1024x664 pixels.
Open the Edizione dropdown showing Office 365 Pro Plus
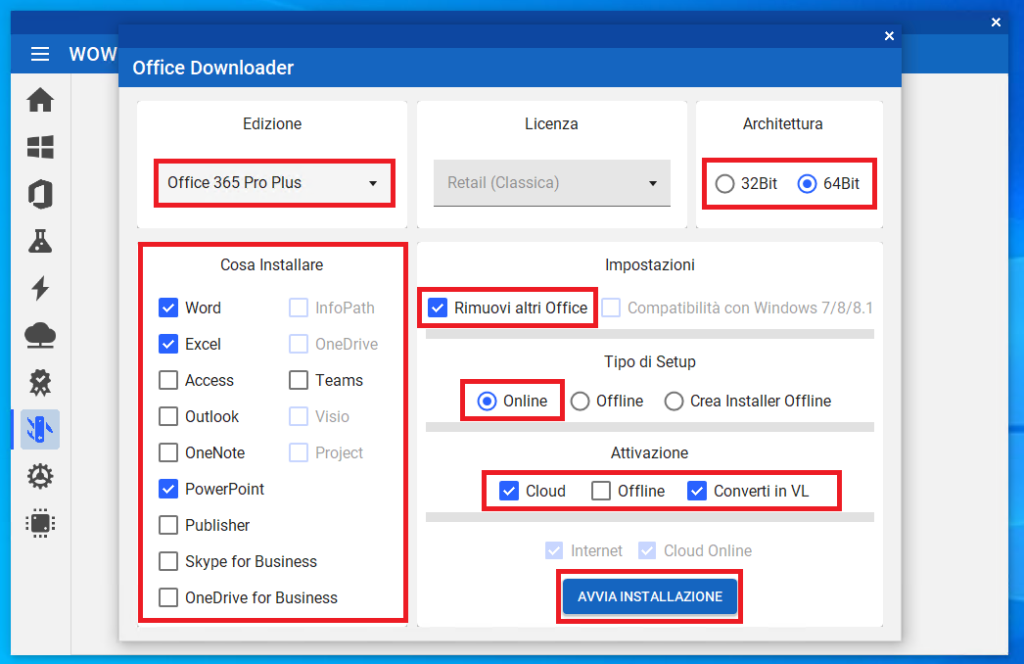point(274,183)
